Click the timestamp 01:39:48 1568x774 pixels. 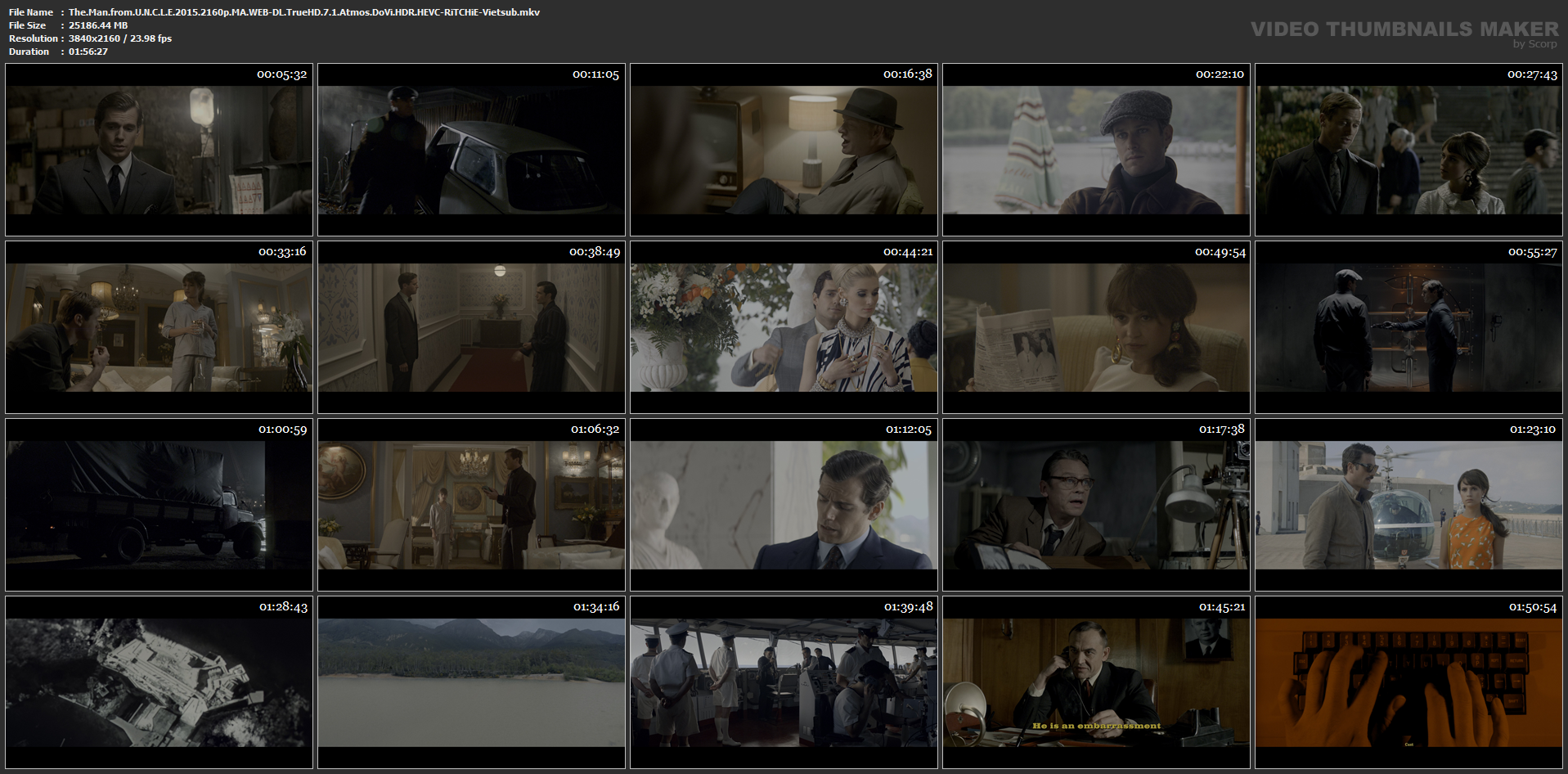tap(909, 607)
